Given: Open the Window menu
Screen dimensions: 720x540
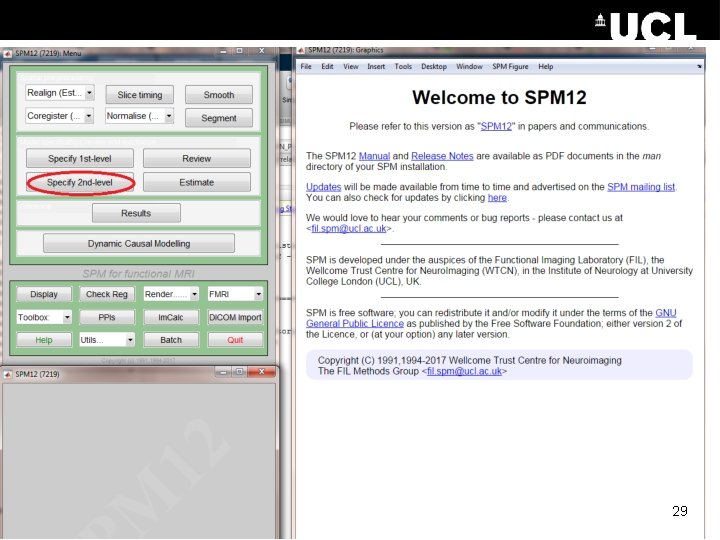Looking at the screenshot, I should pyautogui.click(x=469, y=67).
